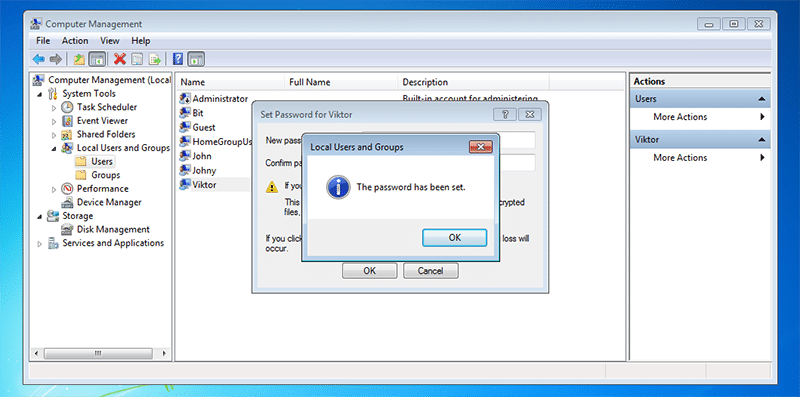Expand the Event Viewer node

pyautogui.click(x=55, y=121)
